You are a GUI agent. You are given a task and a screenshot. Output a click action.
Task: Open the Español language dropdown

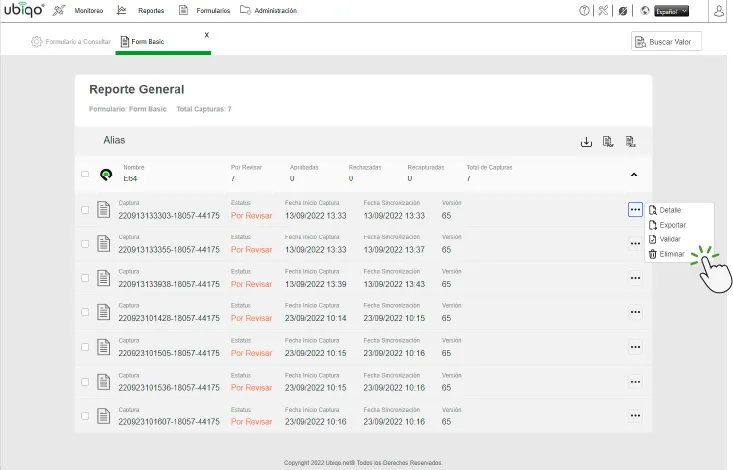point(671,11)
